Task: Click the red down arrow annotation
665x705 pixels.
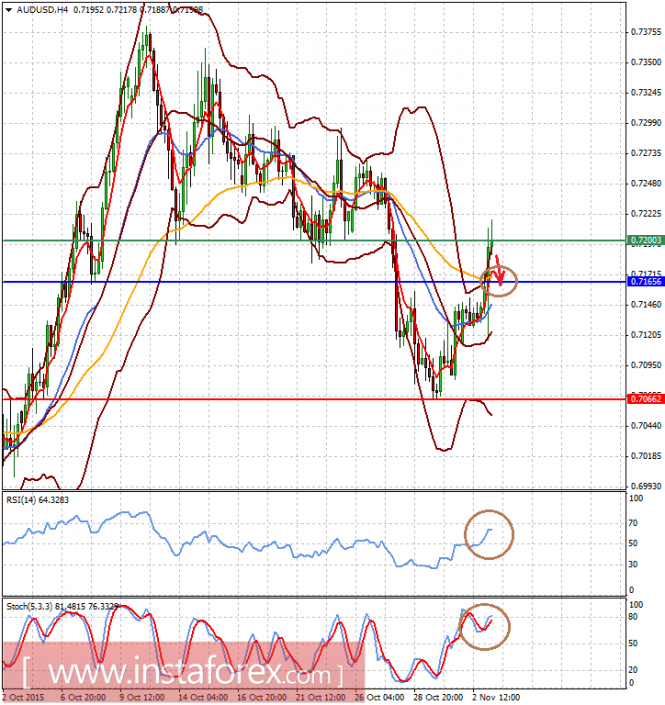Action: [499, 270]
